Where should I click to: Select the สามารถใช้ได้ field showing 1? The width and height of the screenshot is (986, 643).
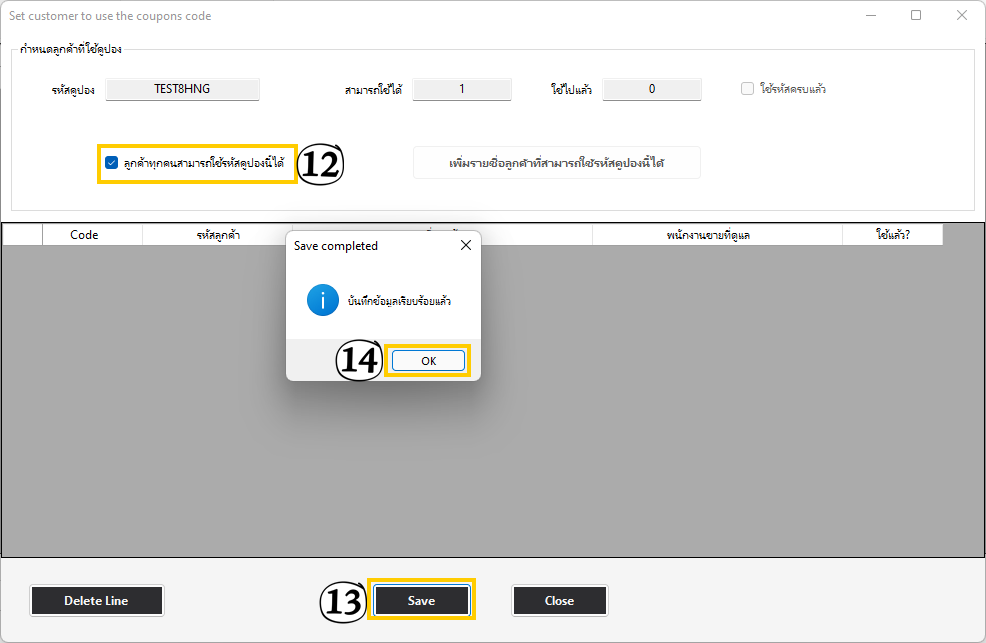(x=462, y=89)
